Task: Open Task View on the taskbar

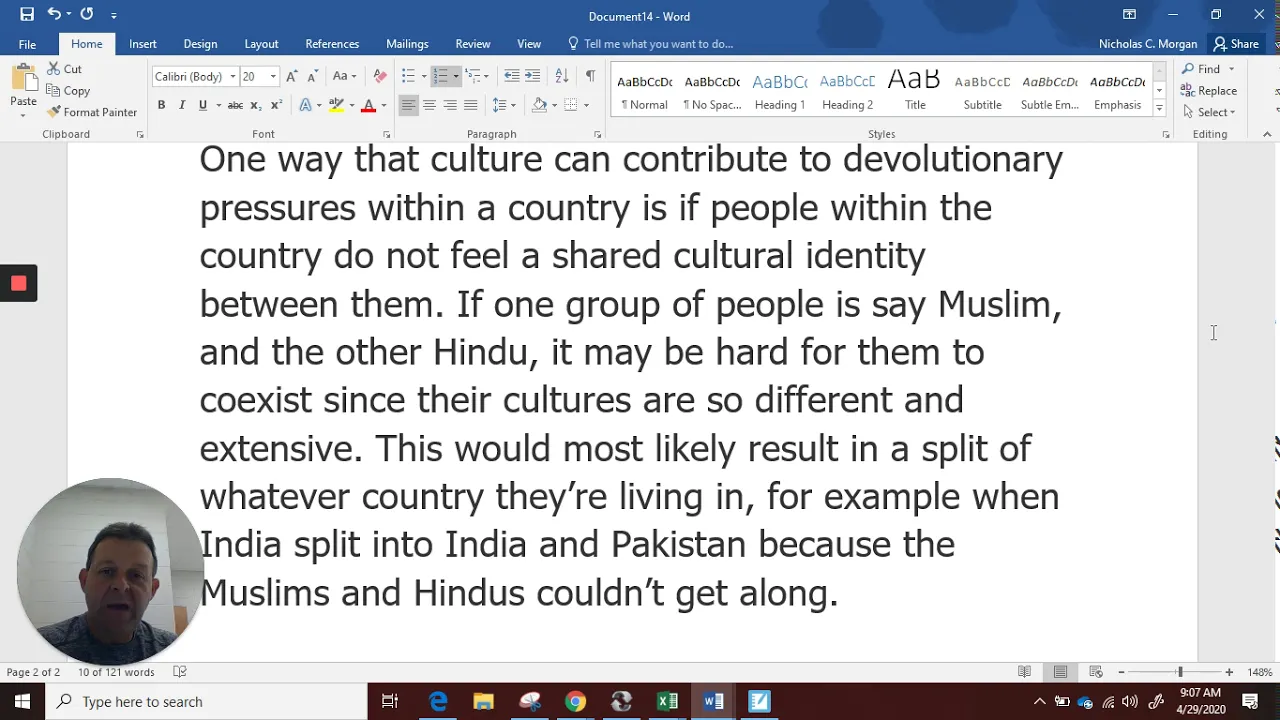Action: pos(390,702)
